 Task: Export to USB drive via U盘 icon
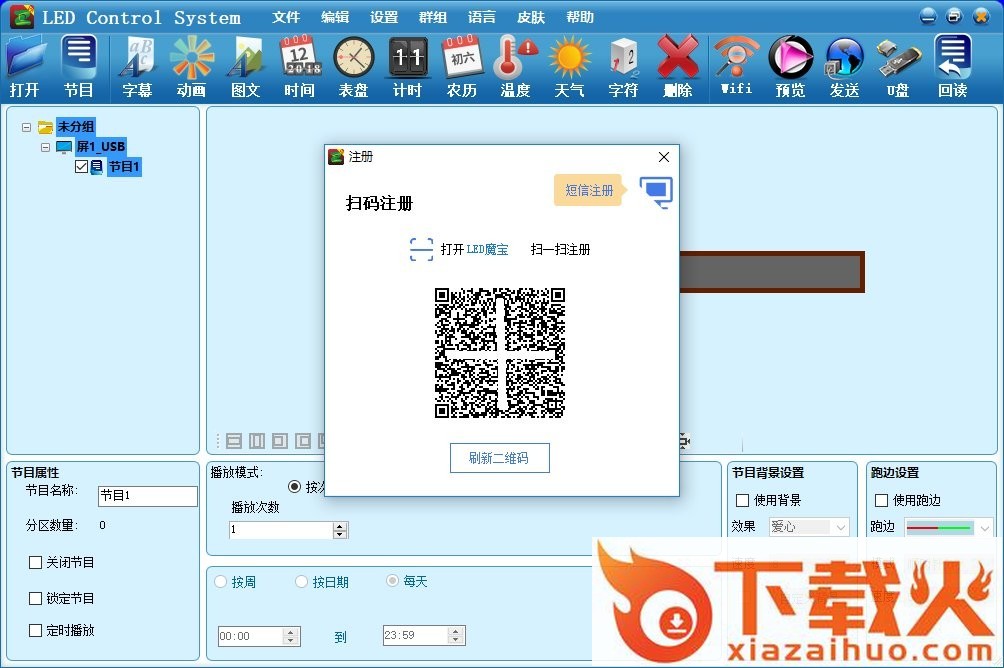tap(898, 67)
